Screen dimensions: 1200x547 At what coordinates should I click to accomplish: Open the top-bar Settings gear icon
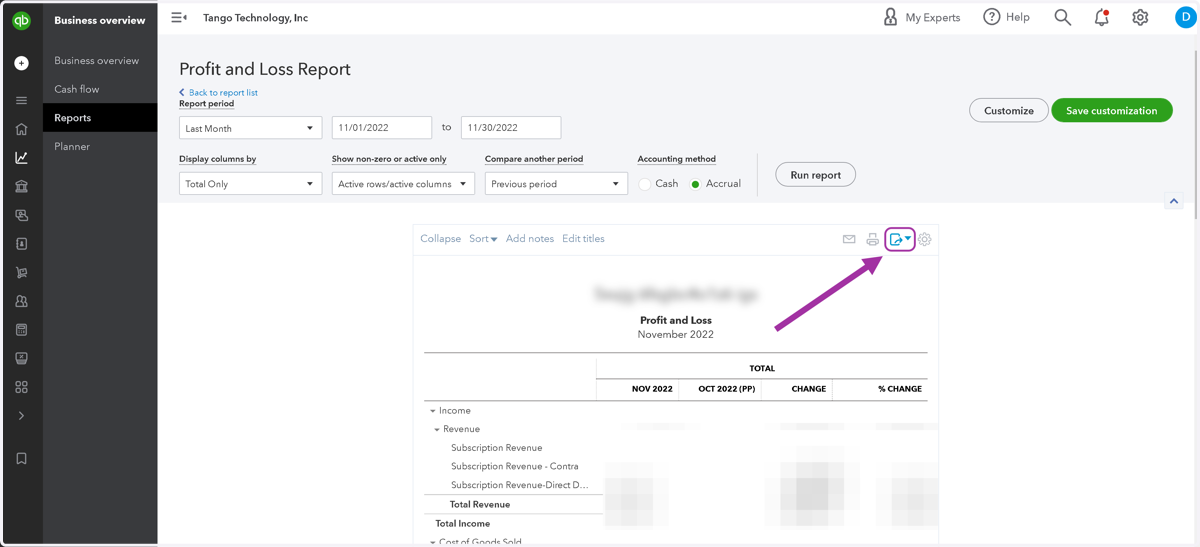pos(1140,17)
